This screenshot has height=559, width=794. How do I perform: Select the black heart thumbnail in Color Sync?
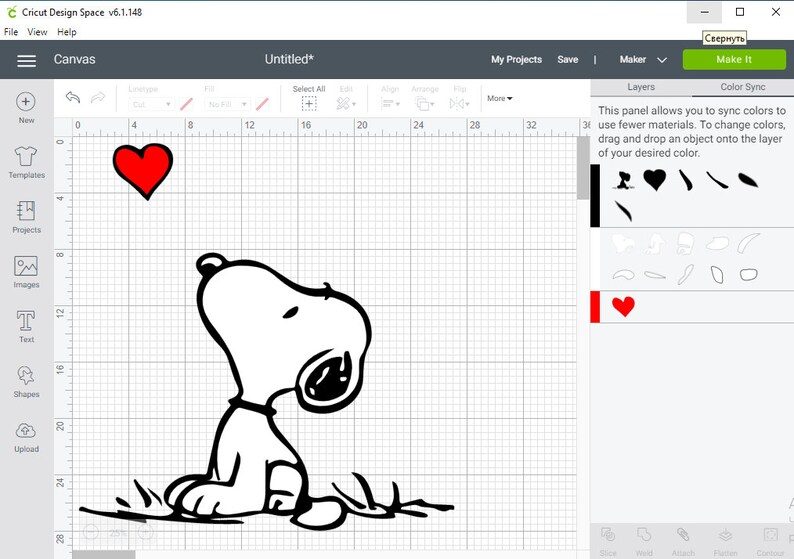pos(654,180)
